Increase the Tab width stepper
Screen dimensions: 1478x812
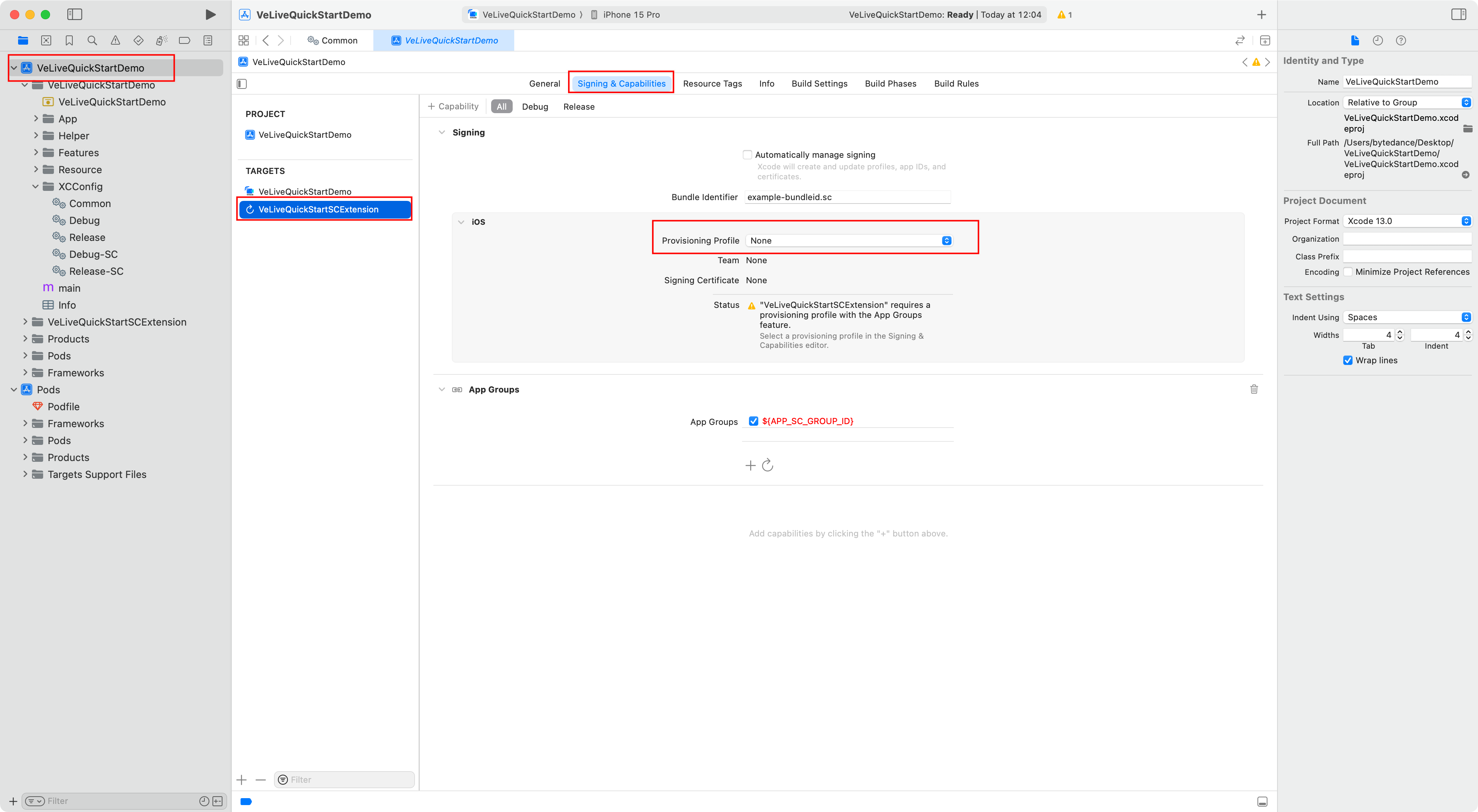(1400, 332)
